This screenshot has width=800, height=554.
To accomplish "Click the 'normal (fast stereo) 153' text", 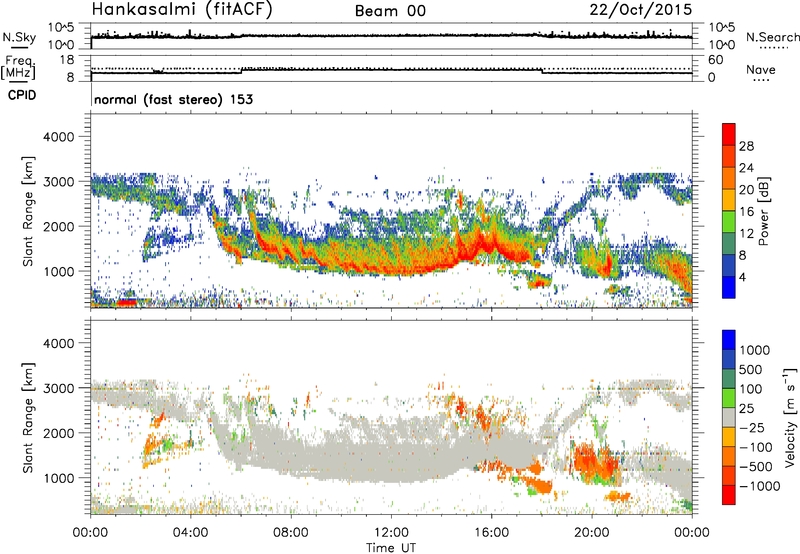I will 173,99.
